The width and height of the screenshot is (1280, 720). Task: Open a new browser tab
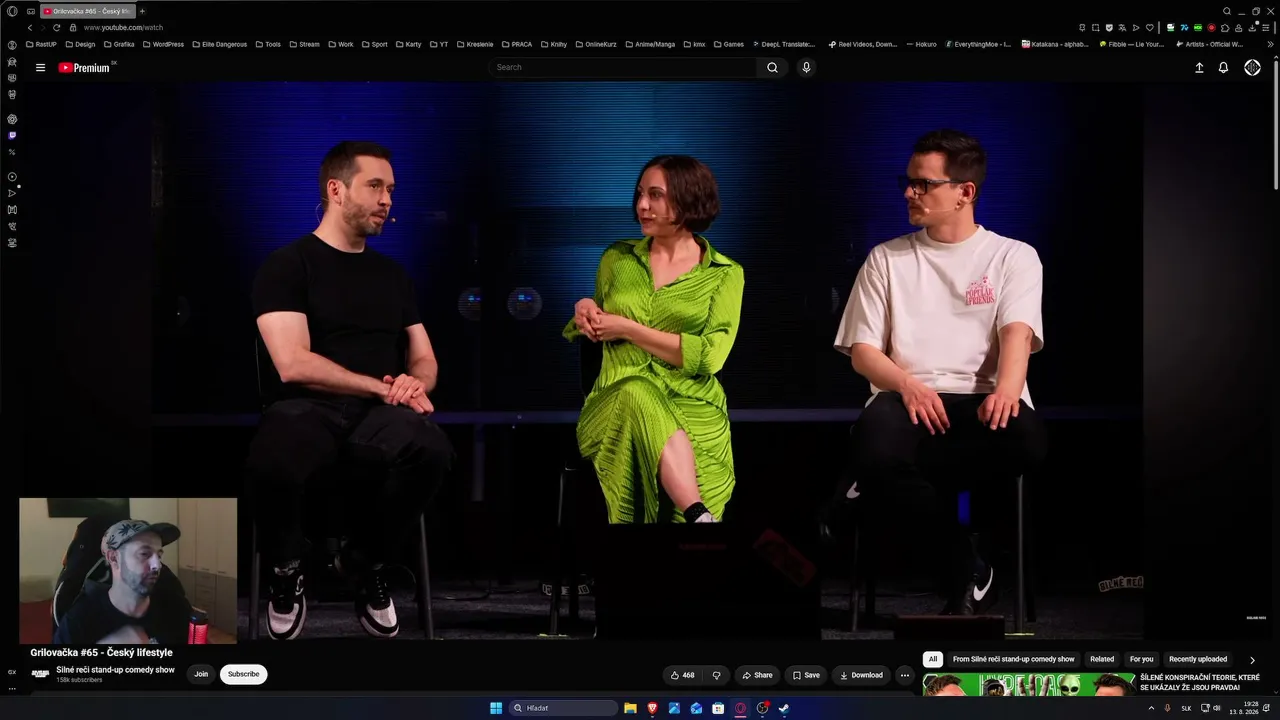142,11
